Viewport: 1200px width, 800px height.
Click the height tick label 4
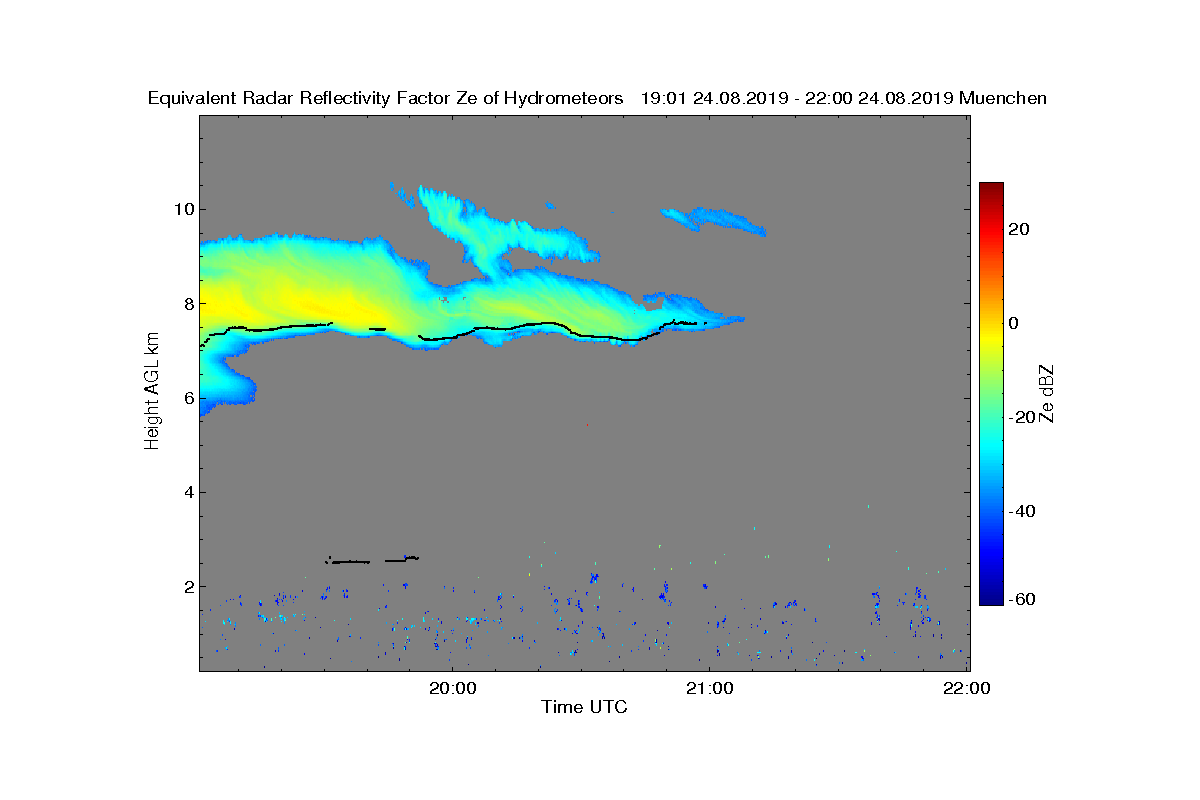(x=187, y=492)
